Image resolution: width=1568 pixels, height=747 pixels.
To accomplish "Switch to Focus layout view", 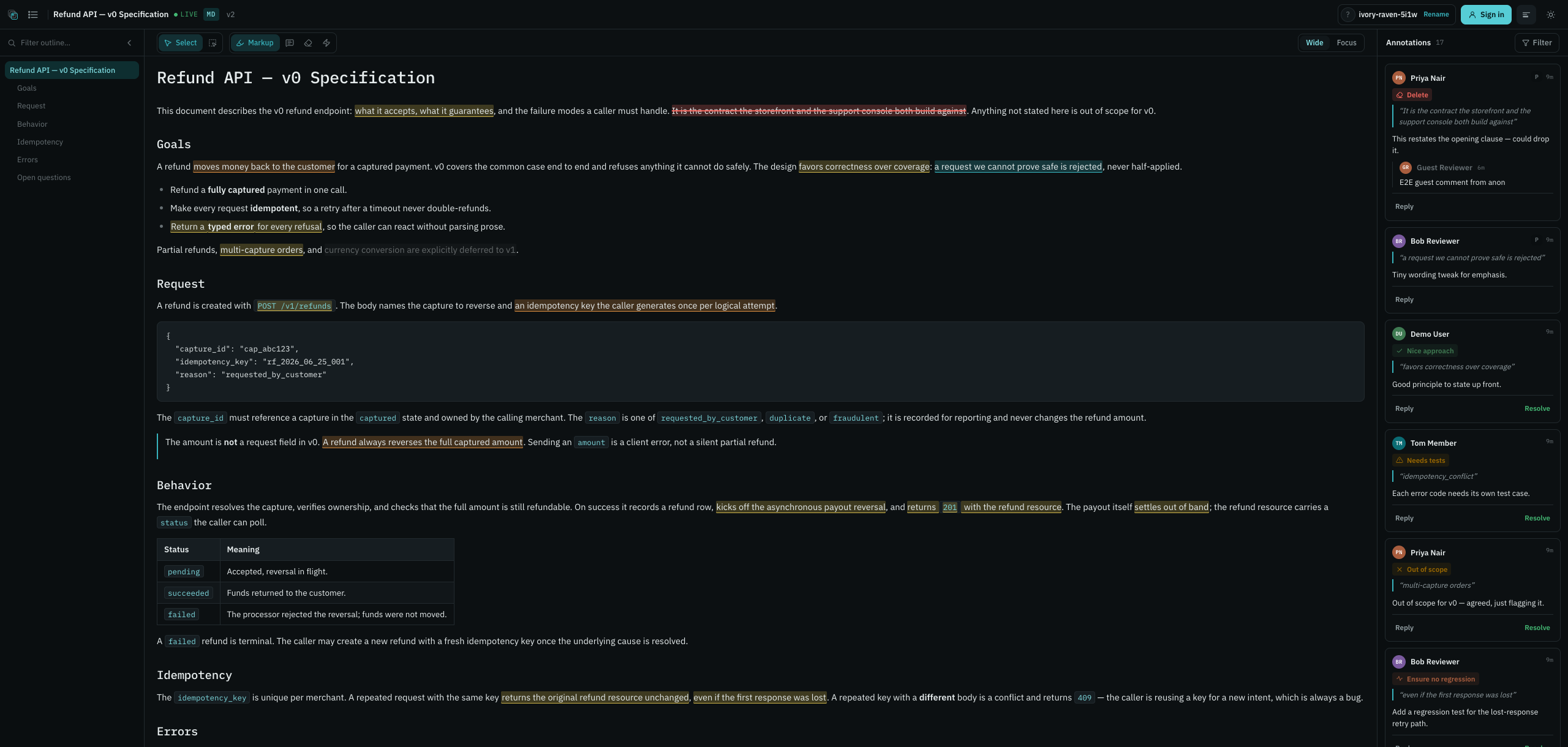I will tap(1346, 43).
